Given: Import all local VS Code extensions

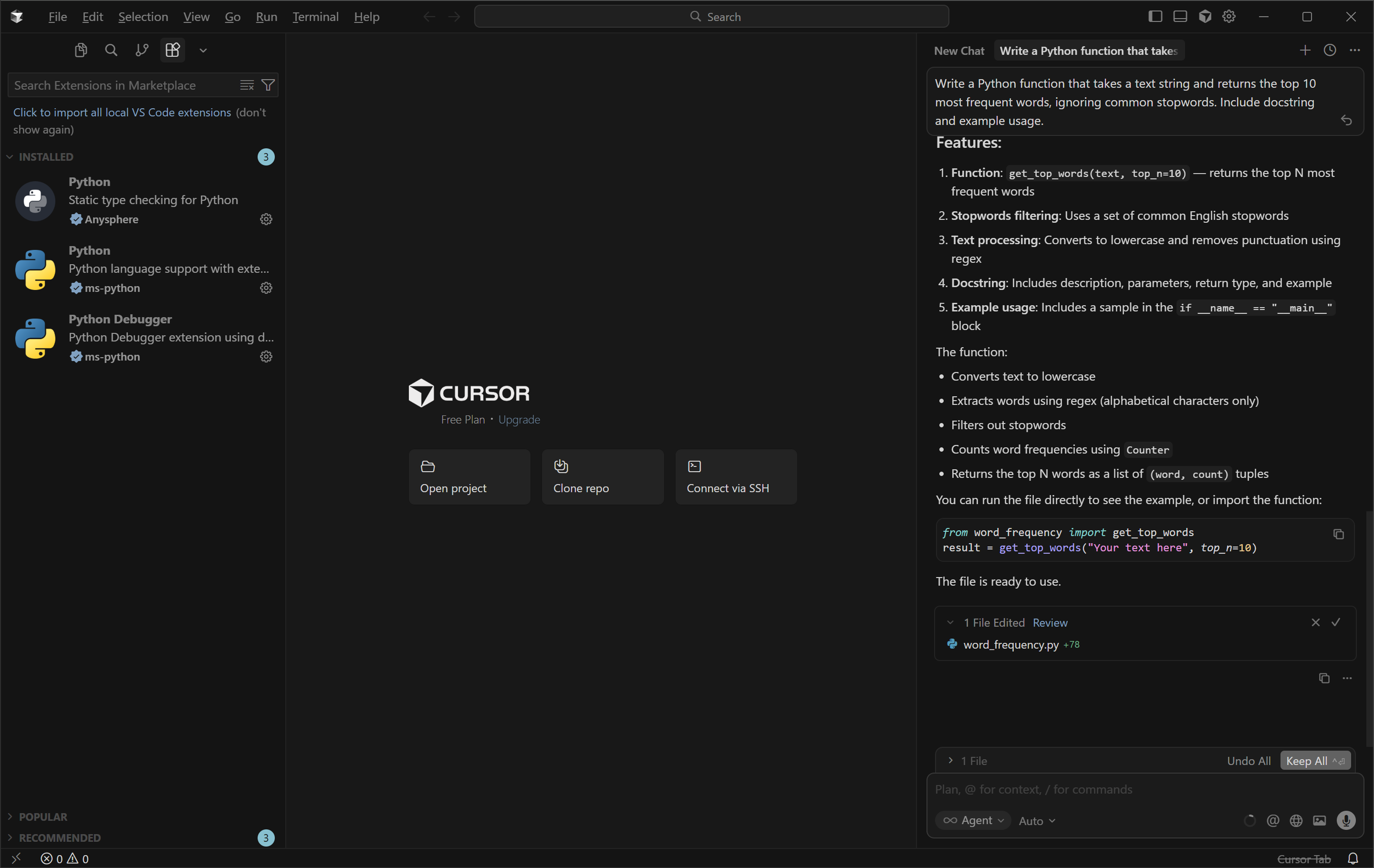Looking at the screenshot, I should (x=122, y=113).
